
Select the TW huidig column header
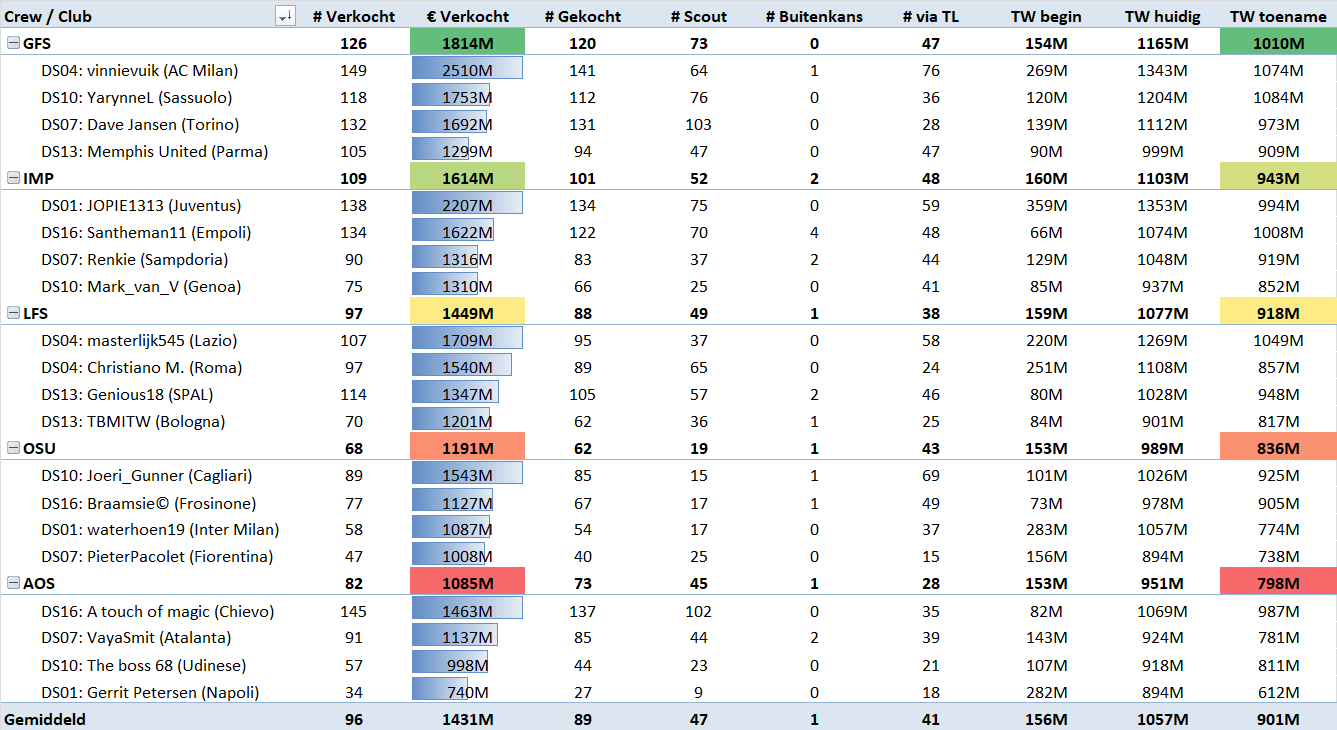tap(1162, 16)
